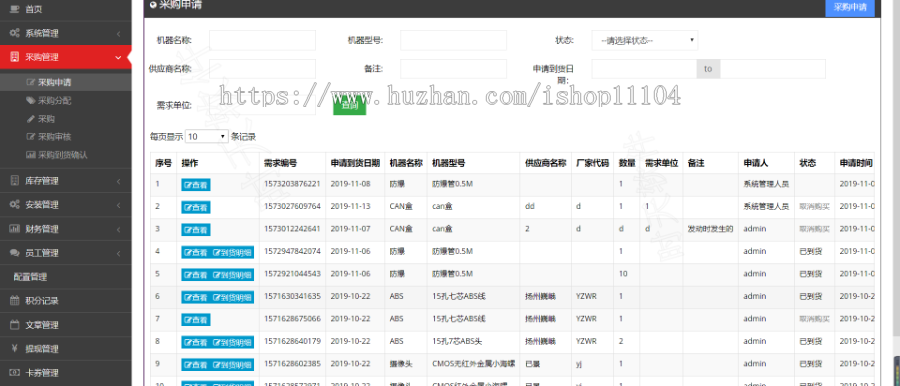Click the 供应商名称 input field
Viewport: 900px width, 386px height.
262,69
